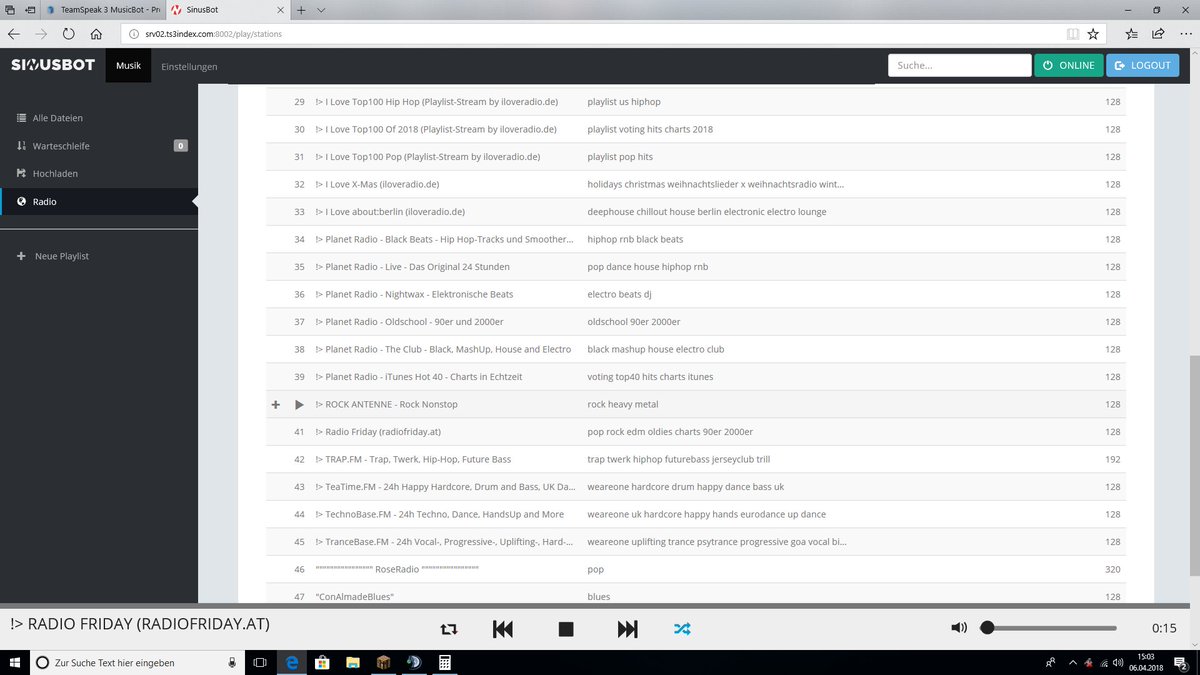Skip to next track in player bar

coord(627,629)
